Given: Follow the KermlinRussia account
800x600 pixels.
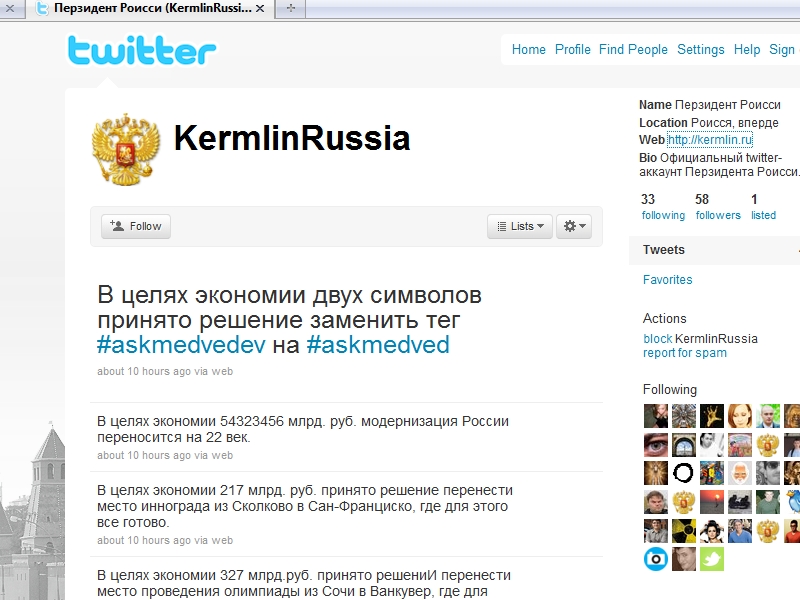Looking at the screenshot, I should tap(136, 226).
